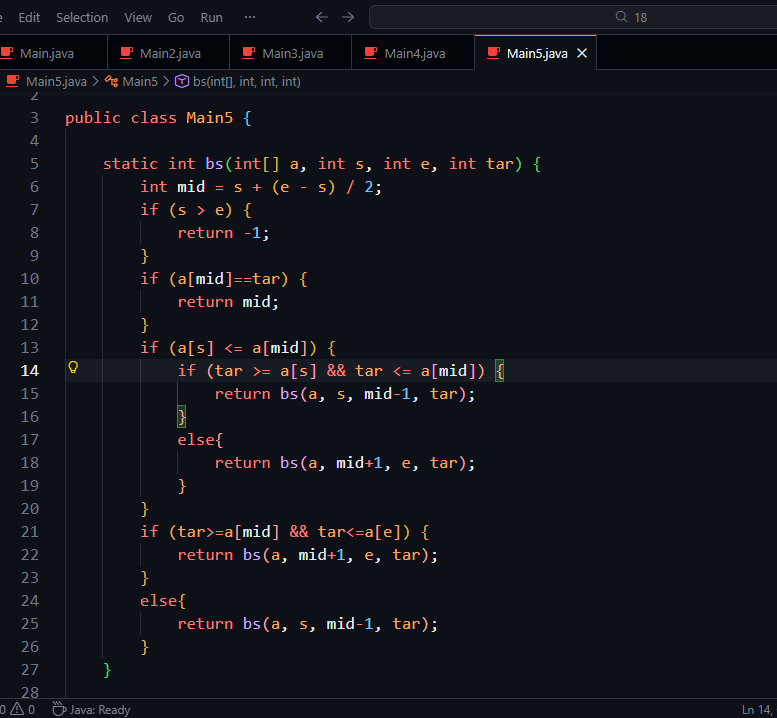
Task: Switch to the Main2.java tab
Action: (x=168, y=53)
